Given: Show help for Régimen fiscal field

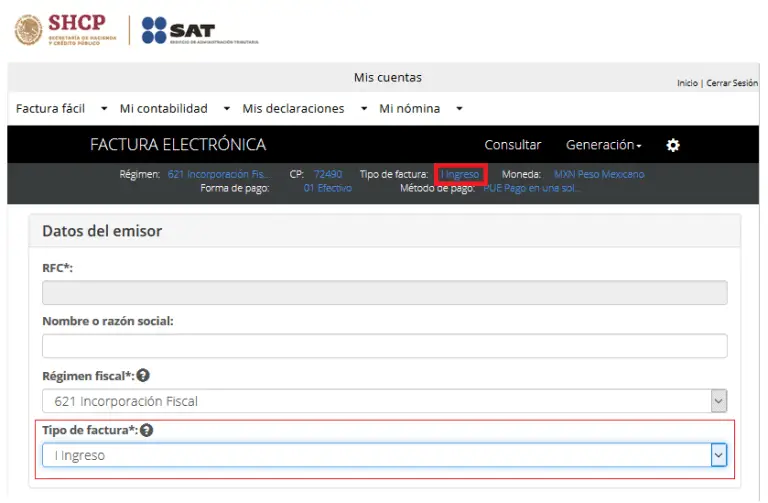Looking at the screenshot, I should click(143, 376).
